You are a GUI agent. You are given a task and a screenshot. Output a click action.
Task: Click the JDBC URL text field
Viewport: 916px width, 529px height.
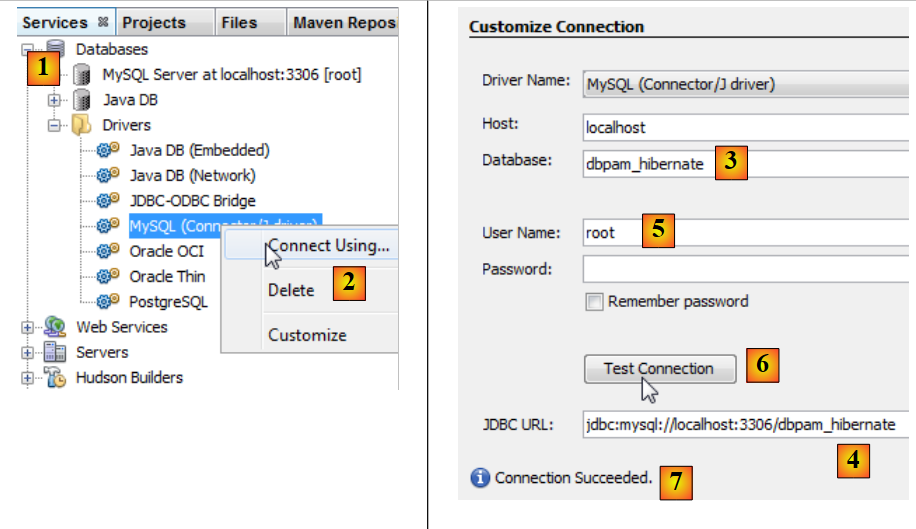pos(746,424)
